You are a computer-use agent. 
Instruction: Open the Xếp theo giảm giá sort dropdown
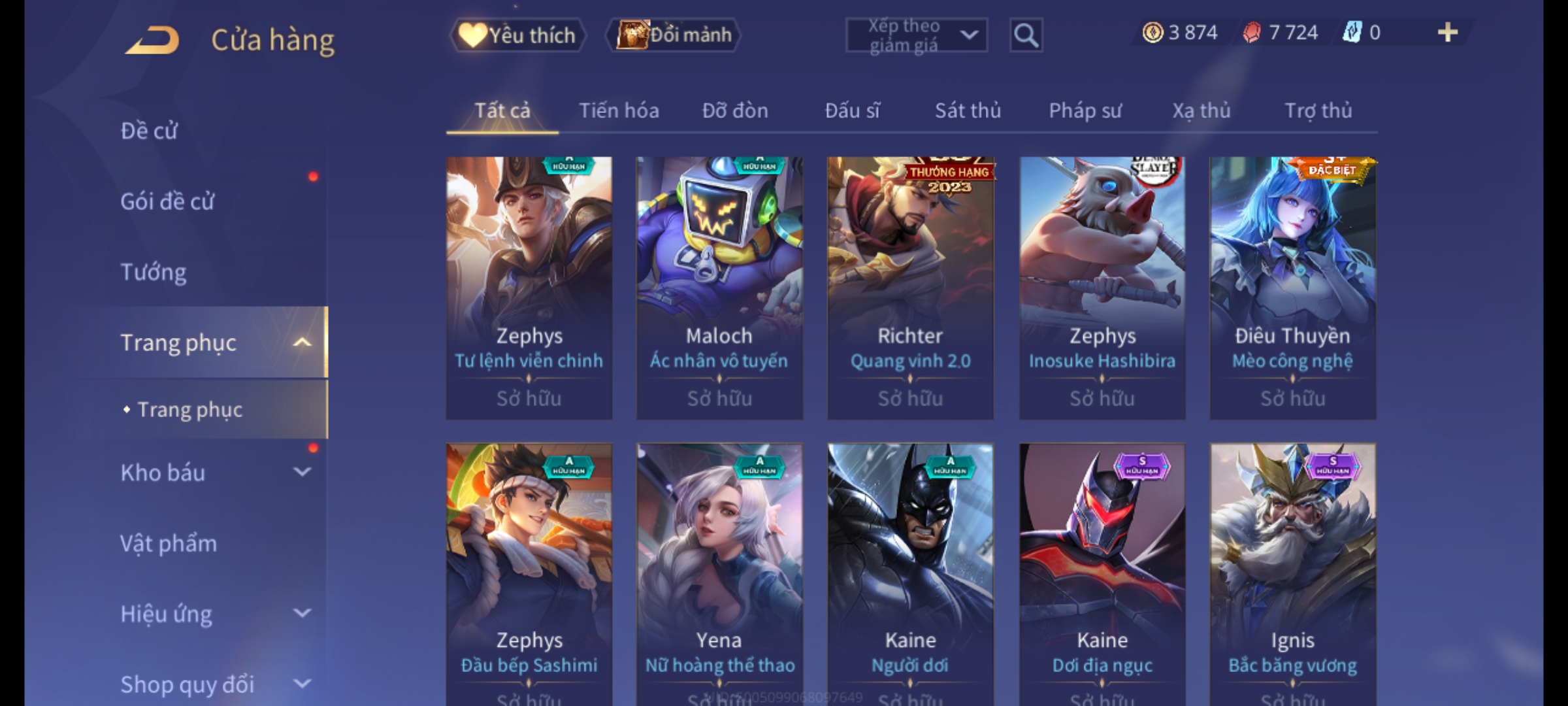tap(917, 35)
